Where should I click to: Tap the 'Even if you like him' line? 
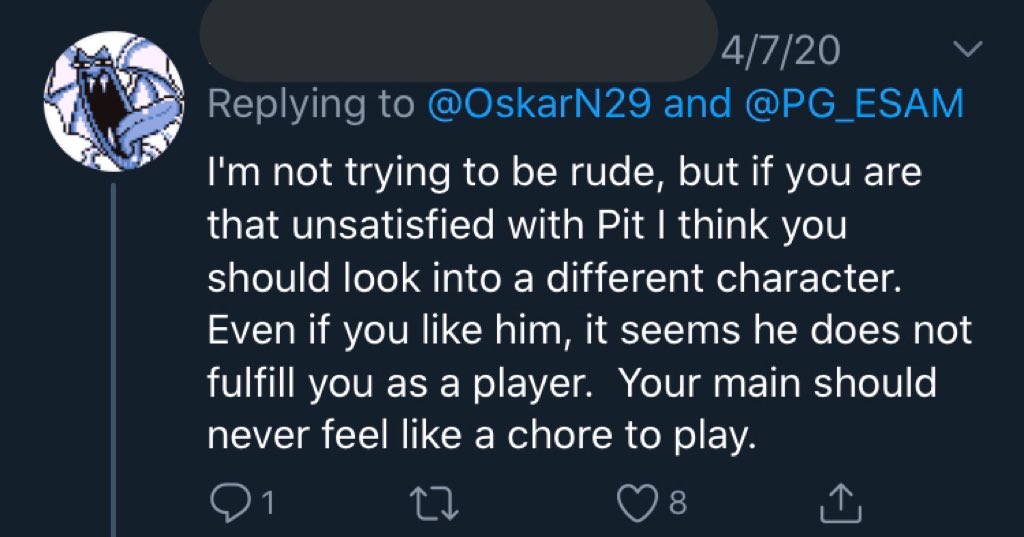589,332
